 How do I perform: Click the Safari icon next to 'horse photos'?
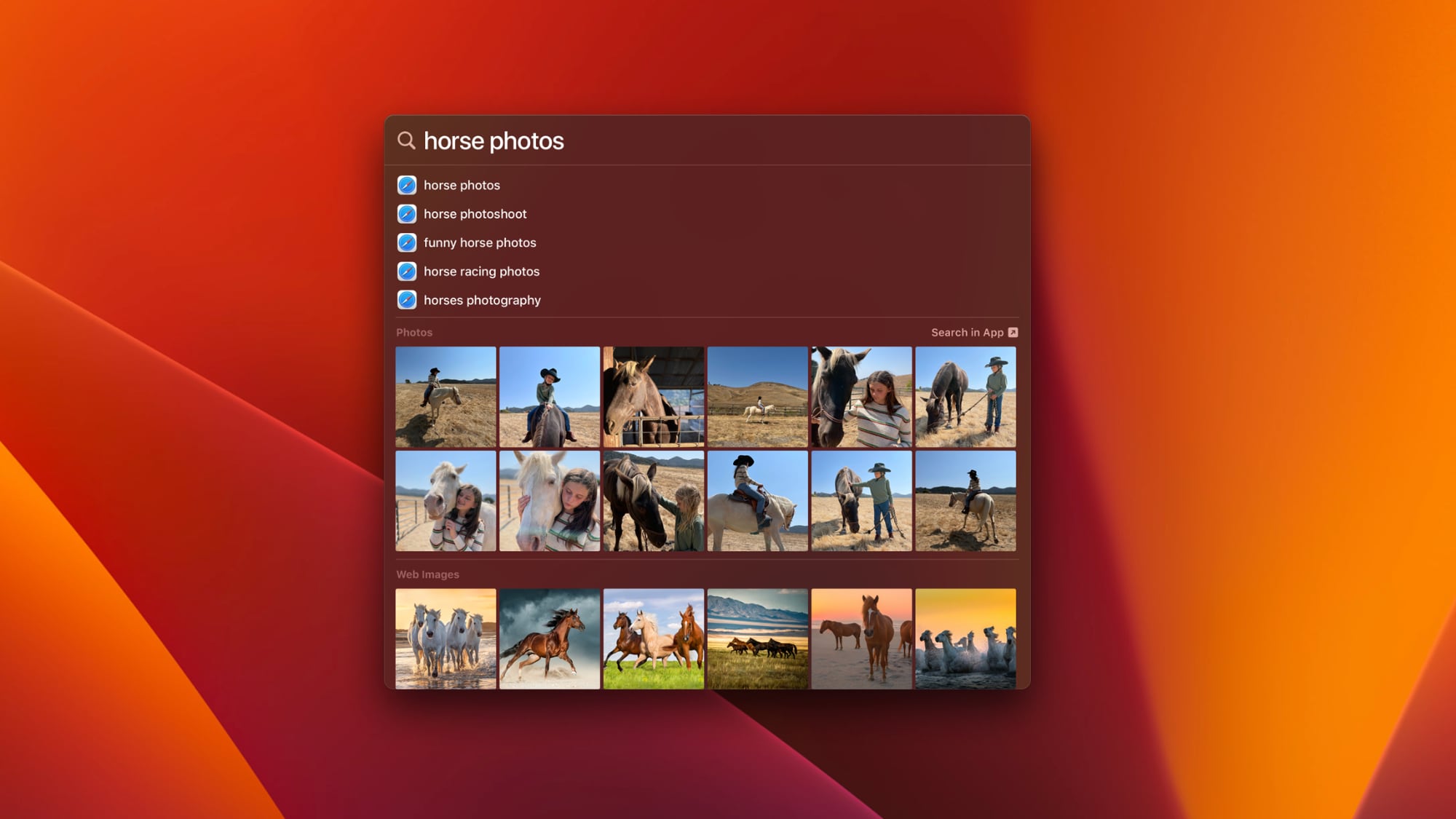[x=408, y=185]
